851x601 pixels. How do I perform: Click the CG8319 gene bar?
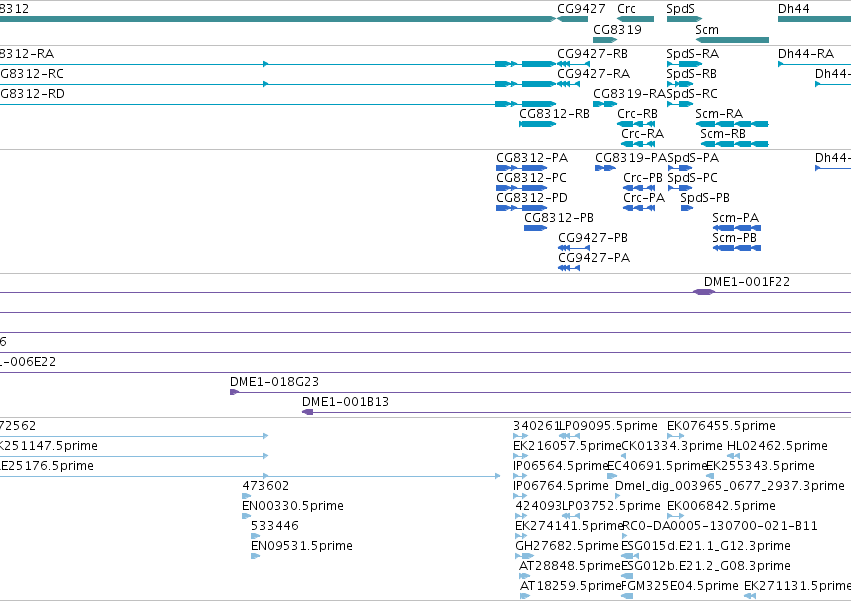[605, 40]
